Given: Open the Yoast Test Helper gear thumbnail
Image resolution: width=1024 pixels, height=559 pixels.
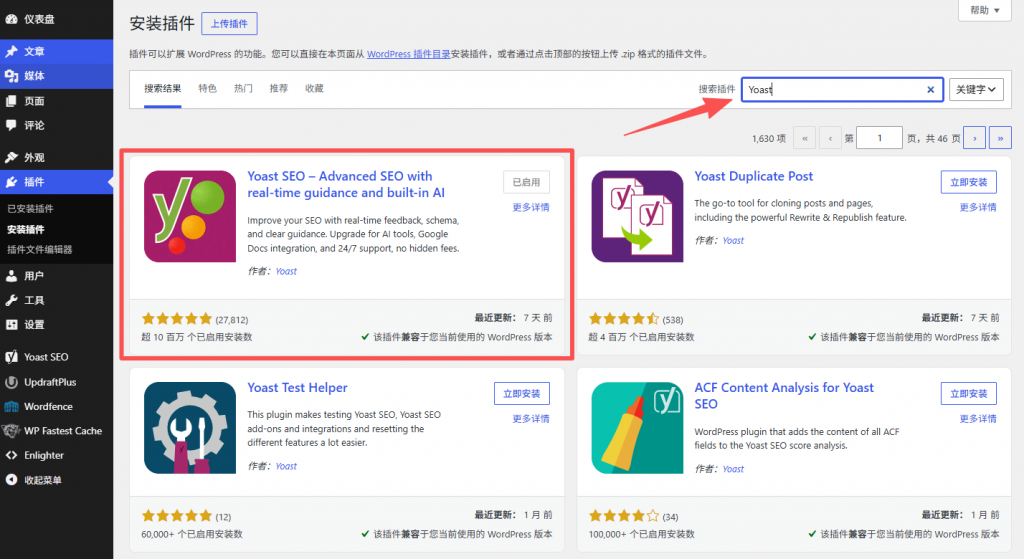Looking at the screenshot, I should [190, 428].
